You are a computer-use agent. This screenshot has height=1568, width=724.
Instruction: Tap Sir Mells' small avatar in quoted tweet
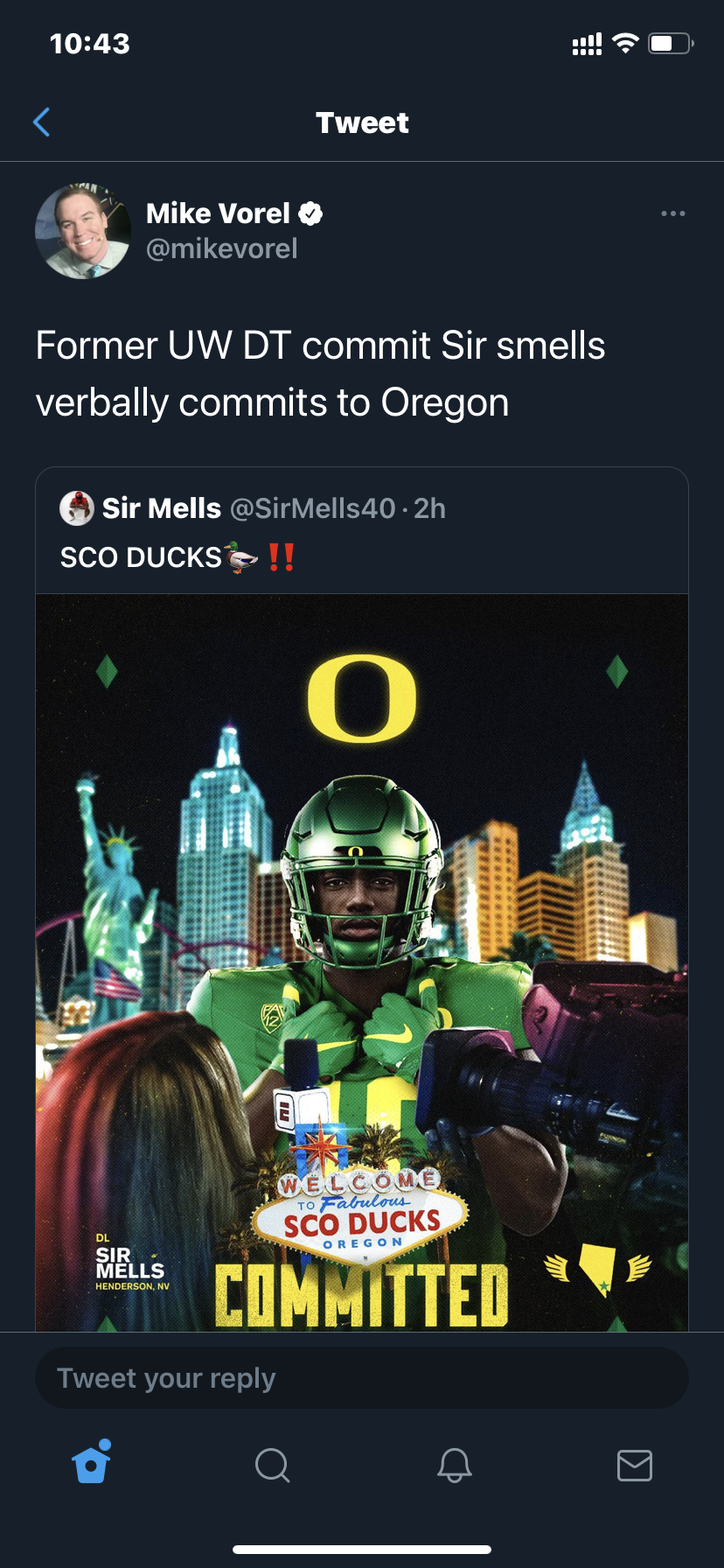pos(77,508)
